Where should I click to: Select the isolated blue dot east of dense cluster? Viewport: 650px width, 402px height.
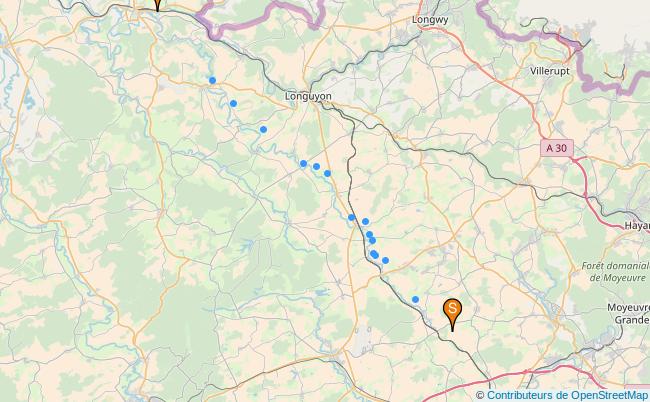pos(386,260)
